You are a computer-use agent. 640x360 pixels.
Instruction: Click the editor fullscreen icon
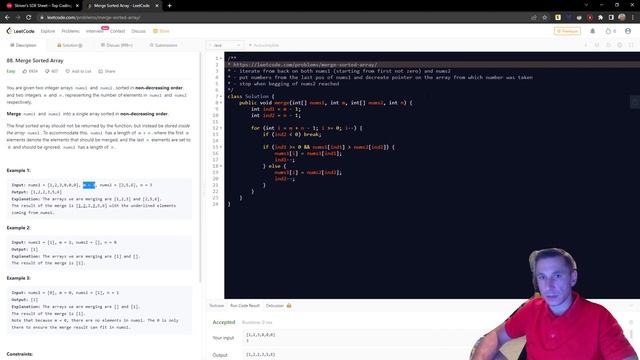pos(631,45)
